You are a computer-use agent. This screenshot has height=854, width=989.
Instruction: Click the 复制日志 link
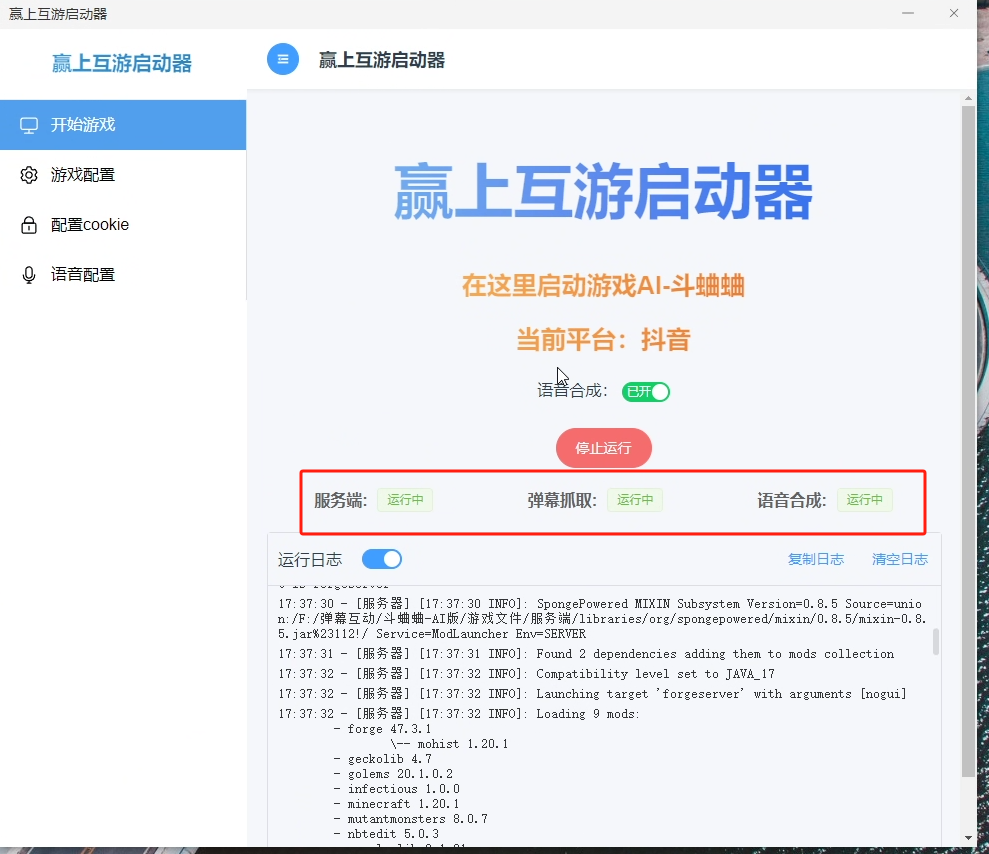pos(815,559)
